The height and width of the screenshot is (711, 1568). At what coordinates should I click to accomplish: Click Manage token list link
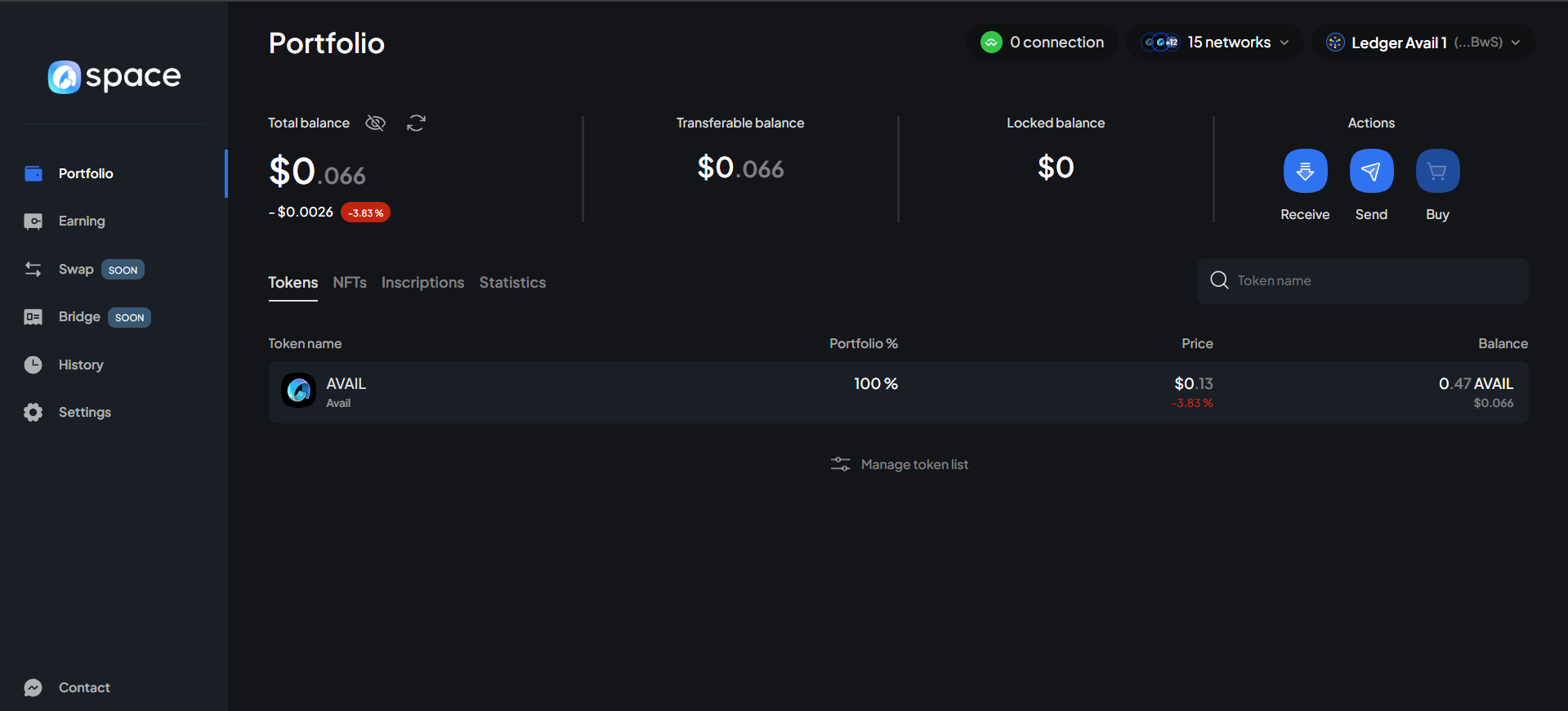click(900, 465)
